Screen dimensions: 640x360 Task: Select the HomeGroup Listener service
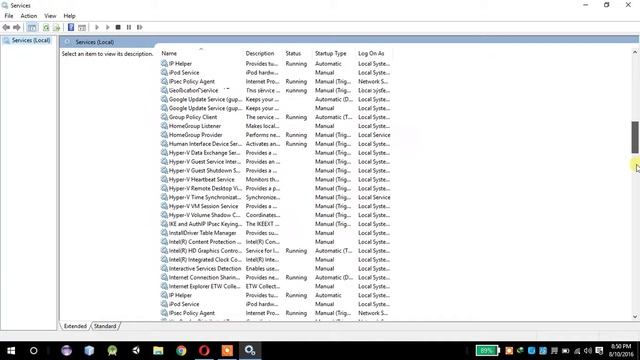tap(276, 126)
